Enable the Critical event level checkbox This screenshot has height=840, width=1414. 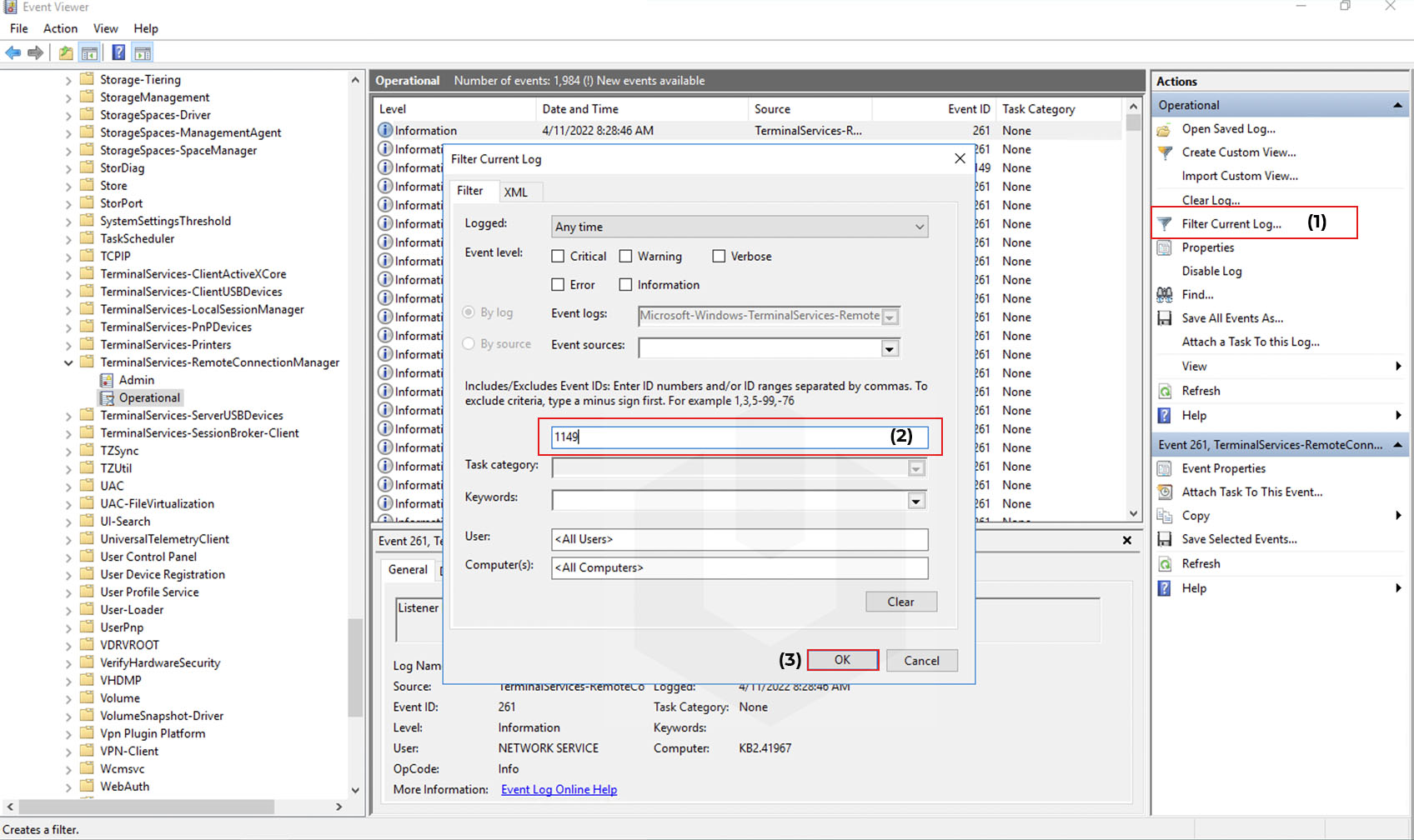click(x=559, y=256)
